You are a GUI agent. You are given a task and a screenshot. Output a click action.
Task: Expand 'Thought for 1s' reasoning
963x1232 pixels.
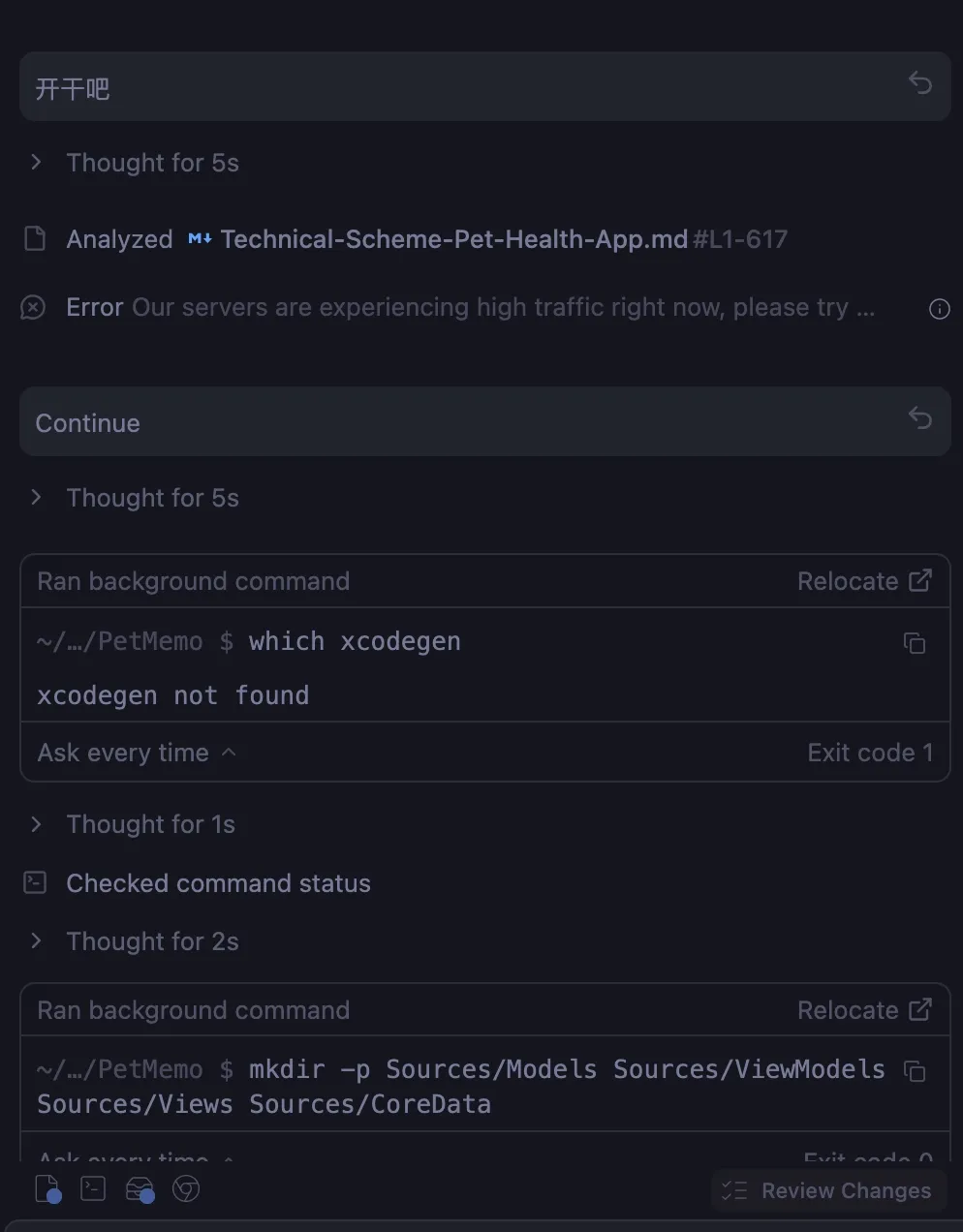point(37,824)
